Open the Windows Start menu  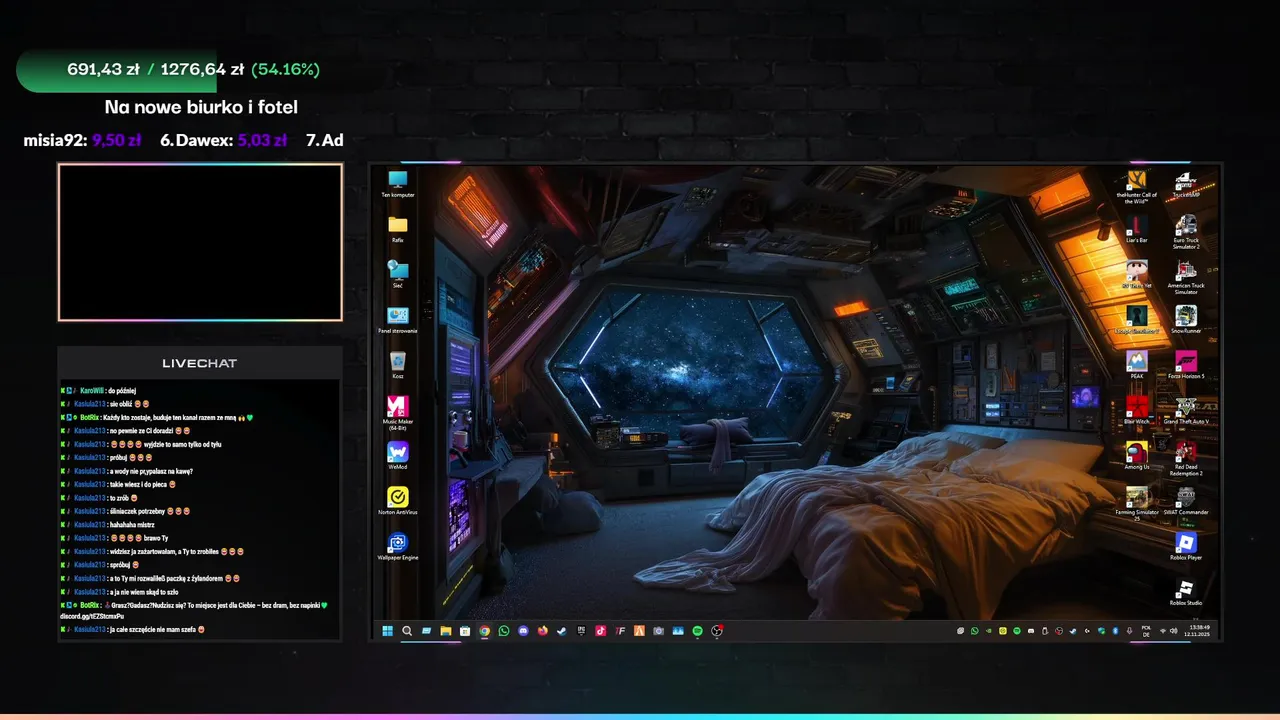click(387, 631)
